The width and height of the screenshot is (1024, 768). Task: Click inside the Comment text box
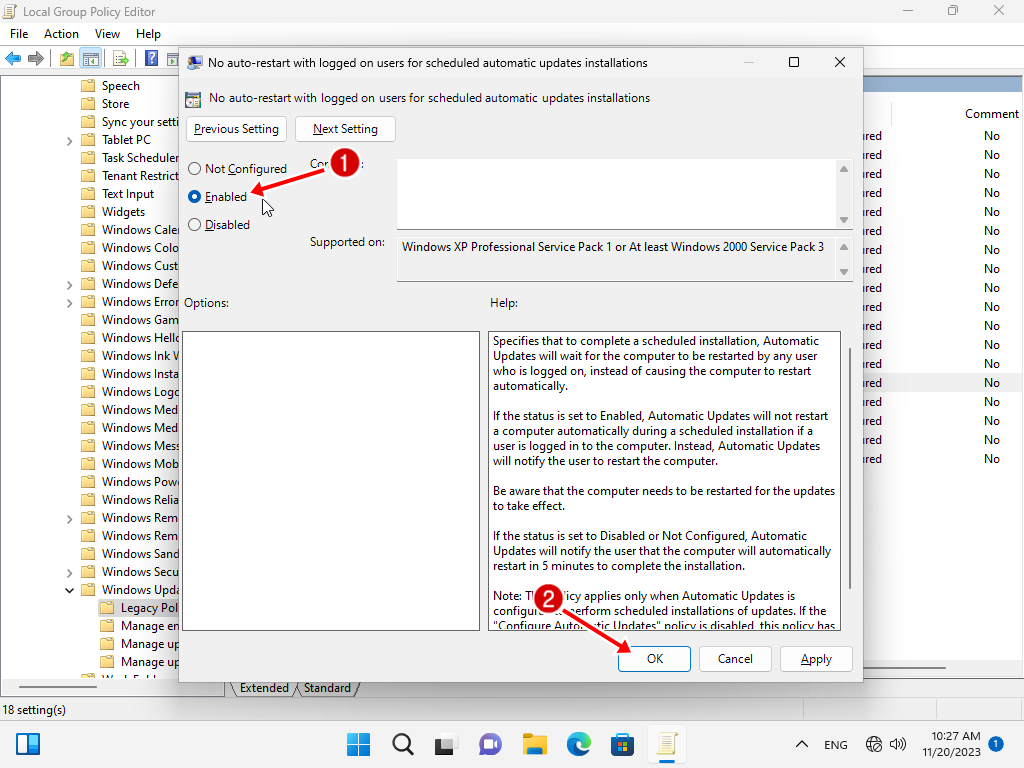click(x=616, y=194)
